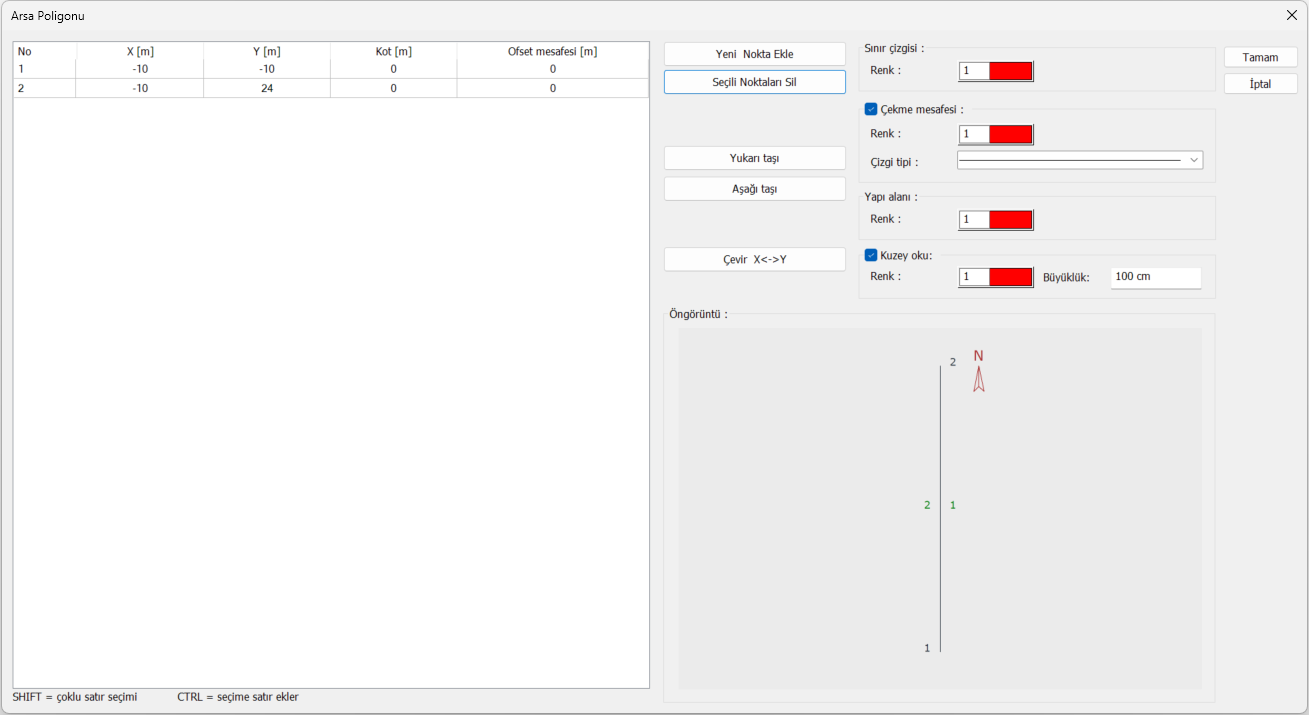Screen dimensions: 1309x715
Task: Click the Aşağı taşı button
Action: [x=754, y=189]
